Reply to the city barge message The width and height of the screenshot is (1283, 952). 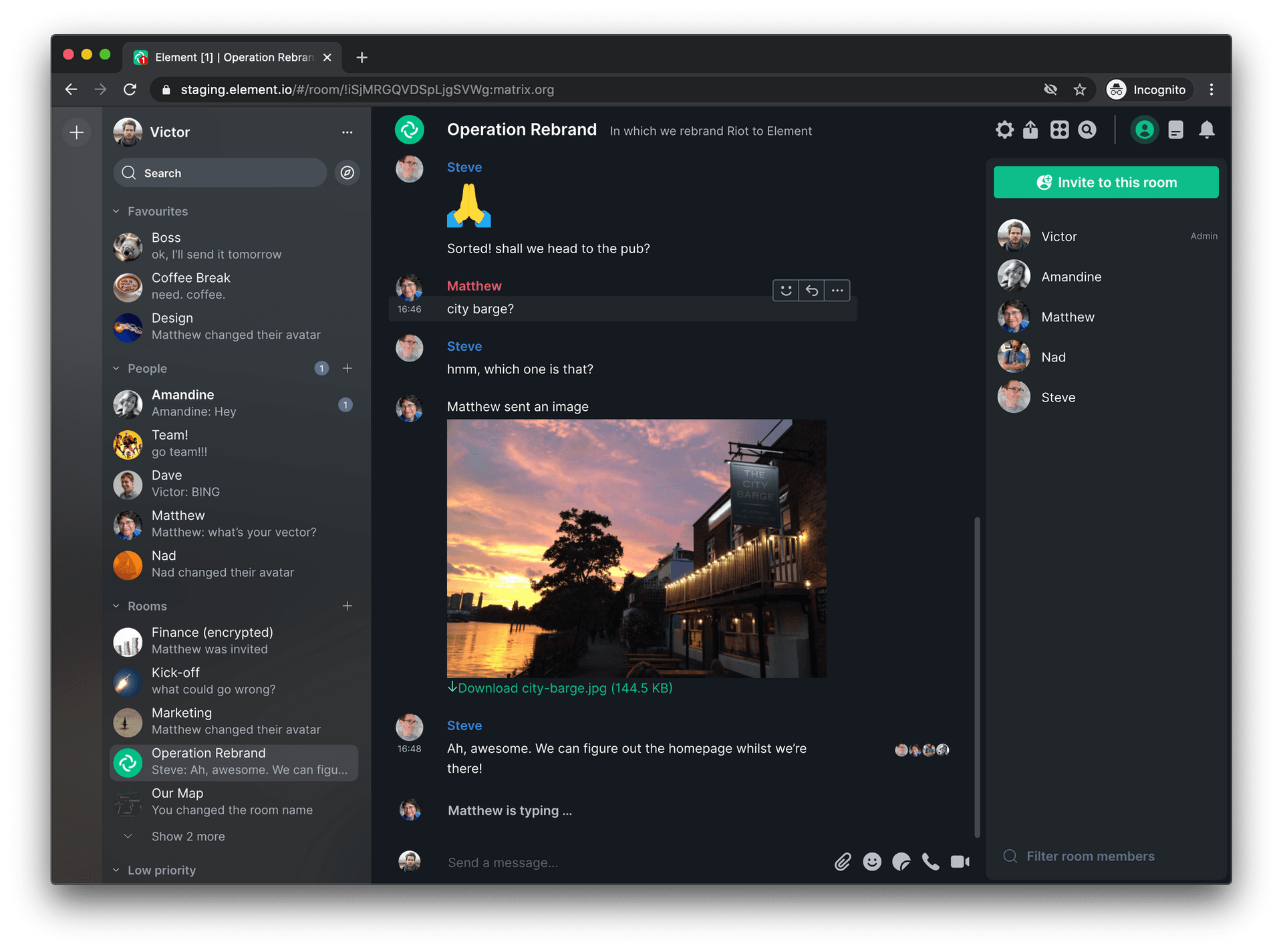(811, 290)
